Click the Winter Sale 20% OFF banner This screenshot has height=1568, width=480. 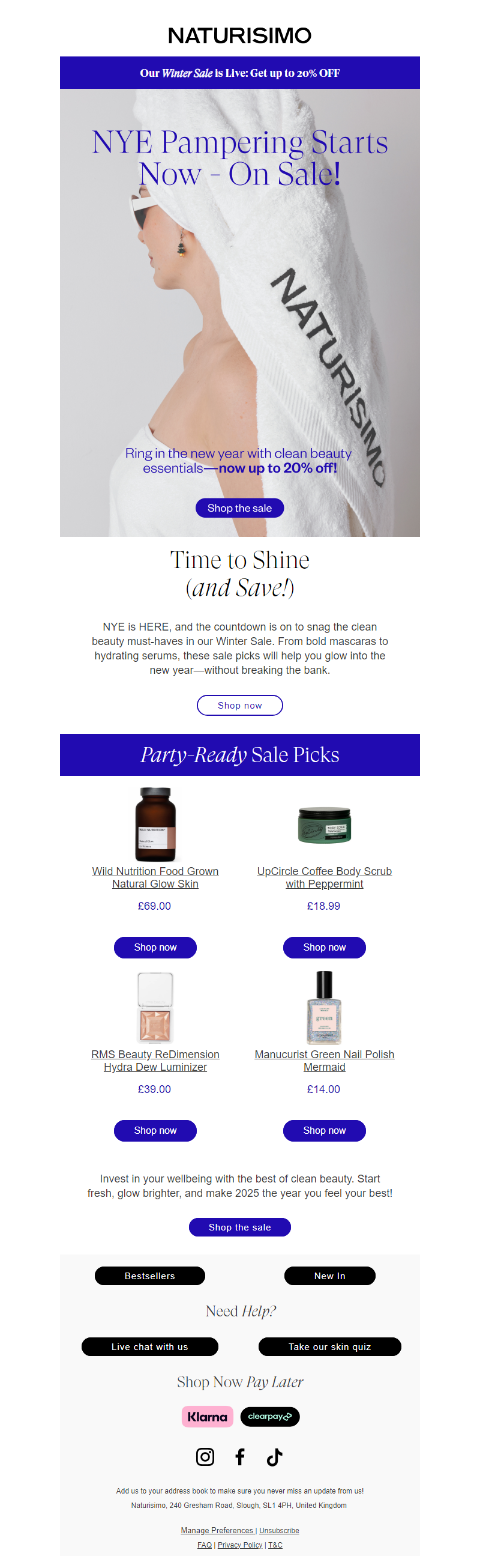tap(239, 73)
